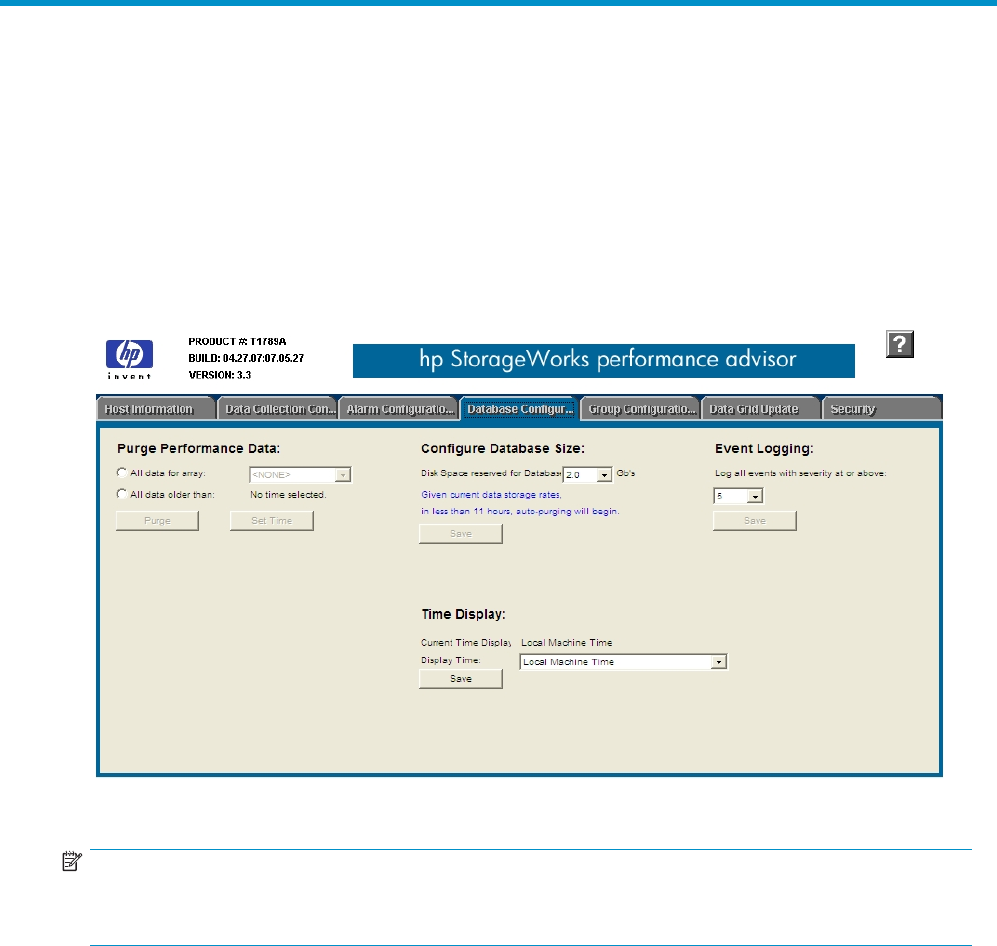Screen dimensions: 997x946
Task: Open the Group Configuration tab
Action: (641, 409)
